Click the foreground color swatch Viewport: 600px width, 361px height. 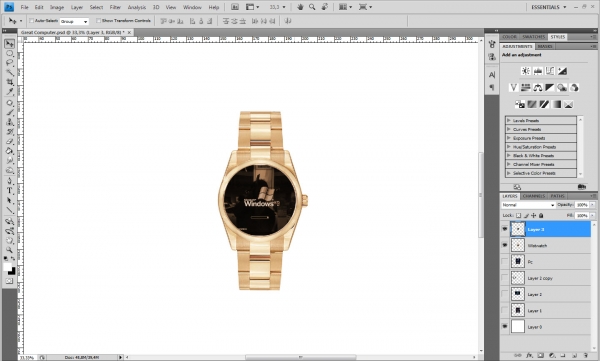pos(7,267)
